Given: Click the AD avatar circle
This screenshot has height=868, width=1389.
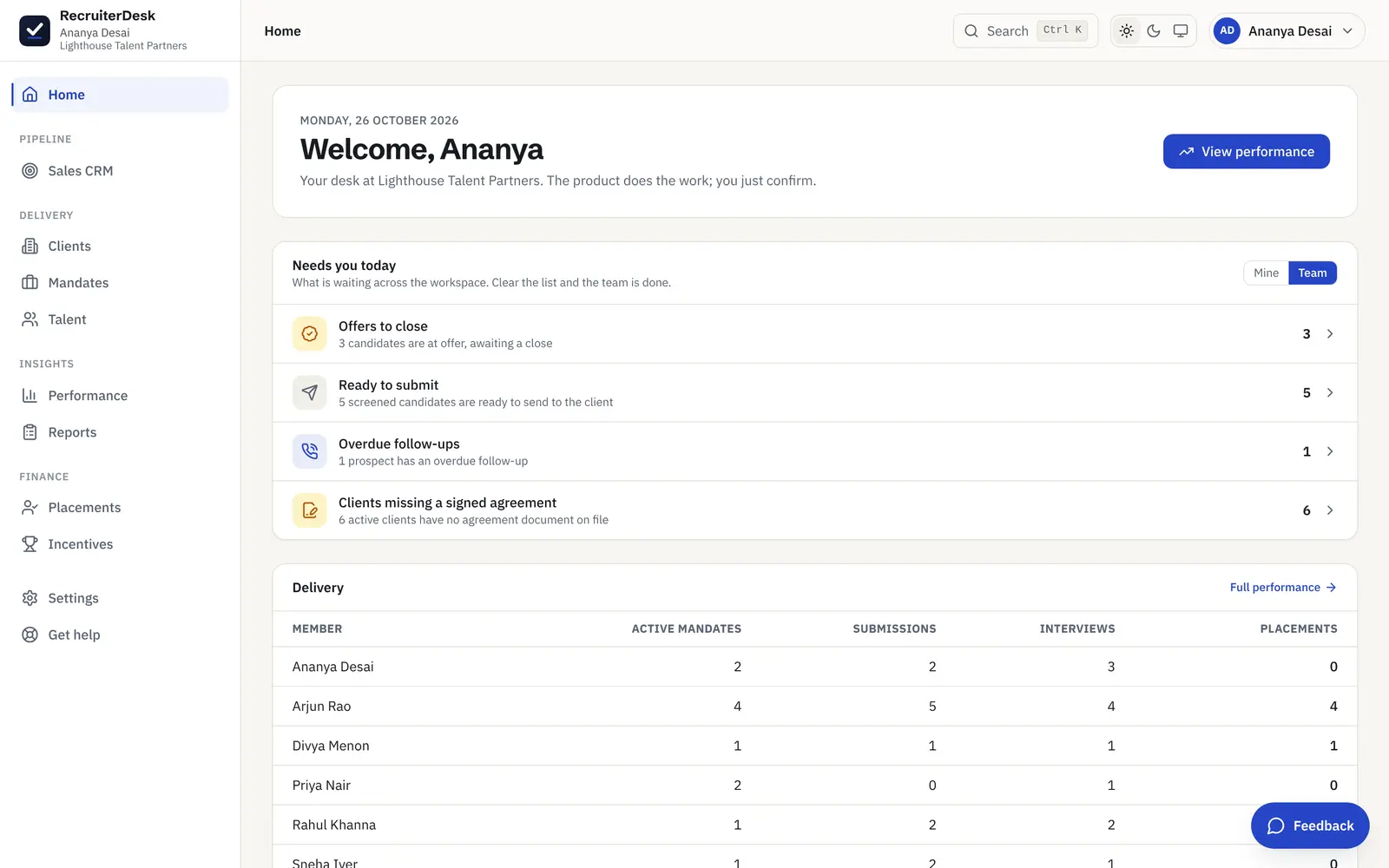Looking at the screenshot, I should tap(1227, 30).
